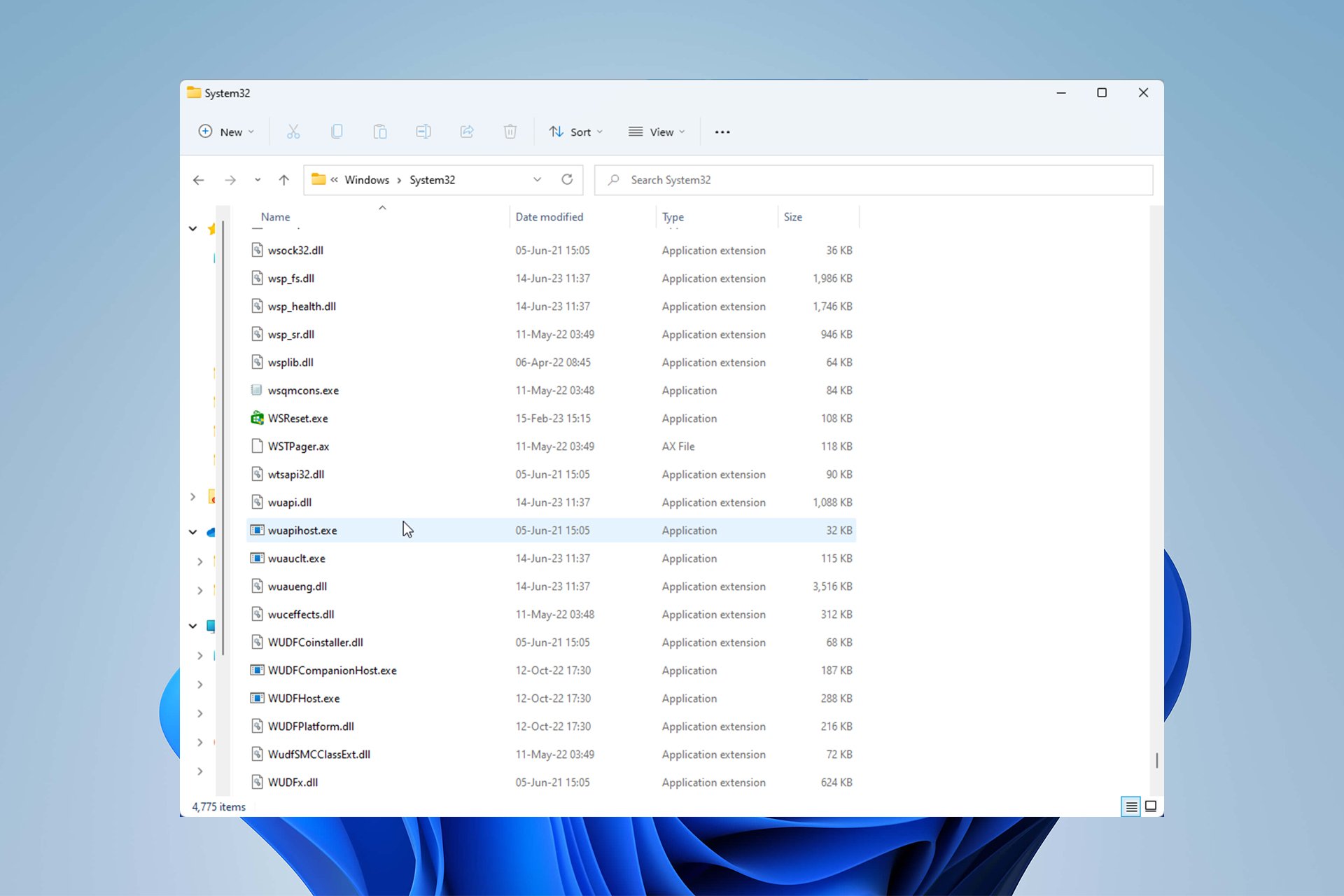
Task: Click the Paste clipboard icon
Action: [380, 132]
